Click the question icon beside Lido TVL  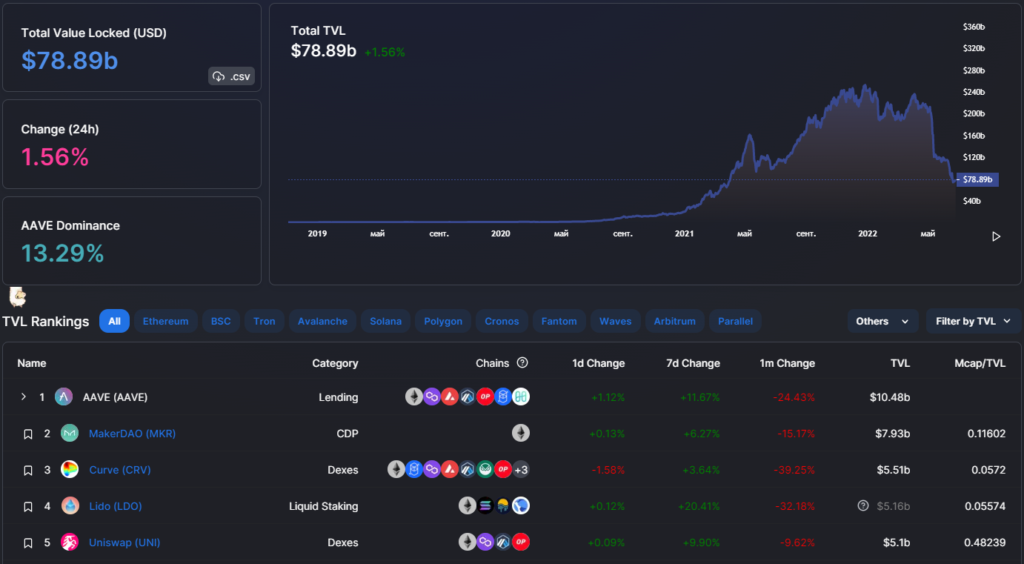pos(863,506)
